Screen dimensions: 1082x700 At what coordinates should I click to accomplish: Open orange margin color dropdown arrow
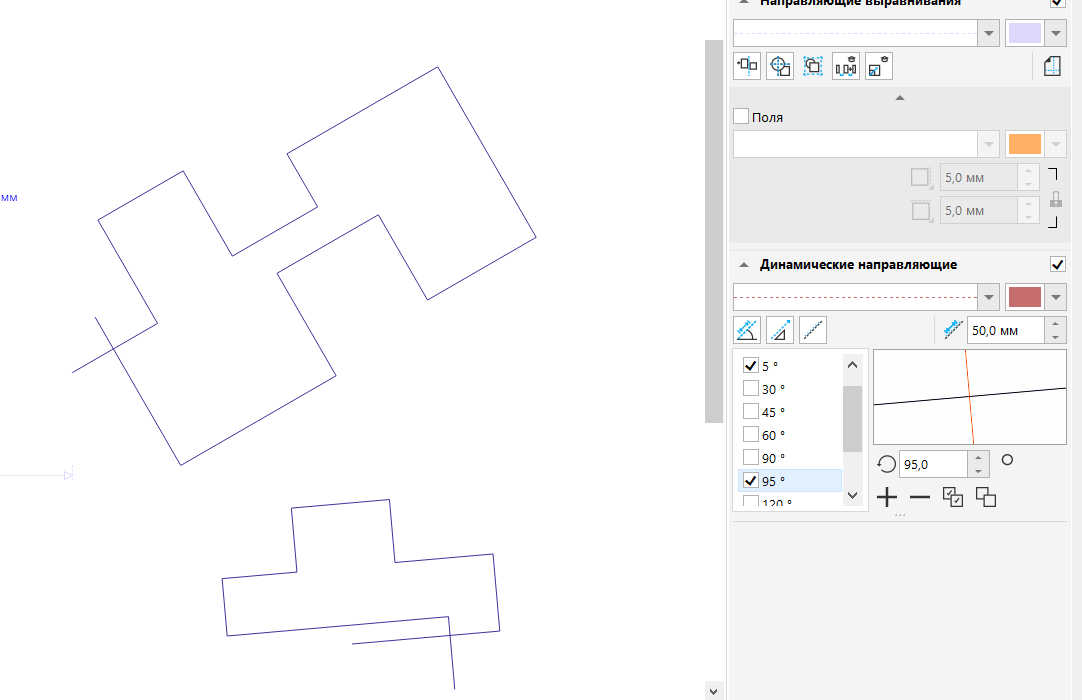click(1056, 144)
